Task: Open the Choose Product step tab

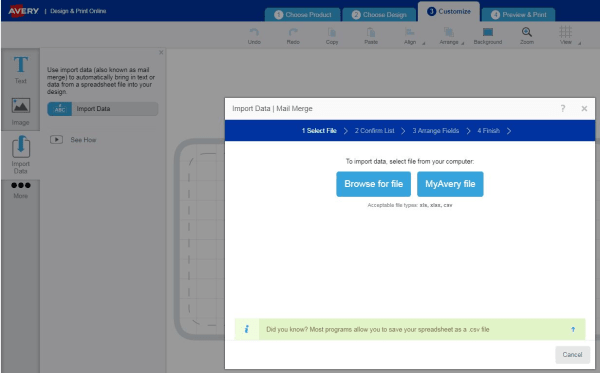Action: click(x=303, y=15)
